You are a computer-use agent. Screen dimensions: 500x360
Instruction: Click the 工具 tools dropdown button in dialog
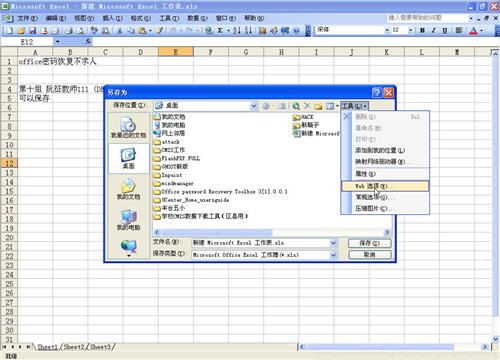354,106
